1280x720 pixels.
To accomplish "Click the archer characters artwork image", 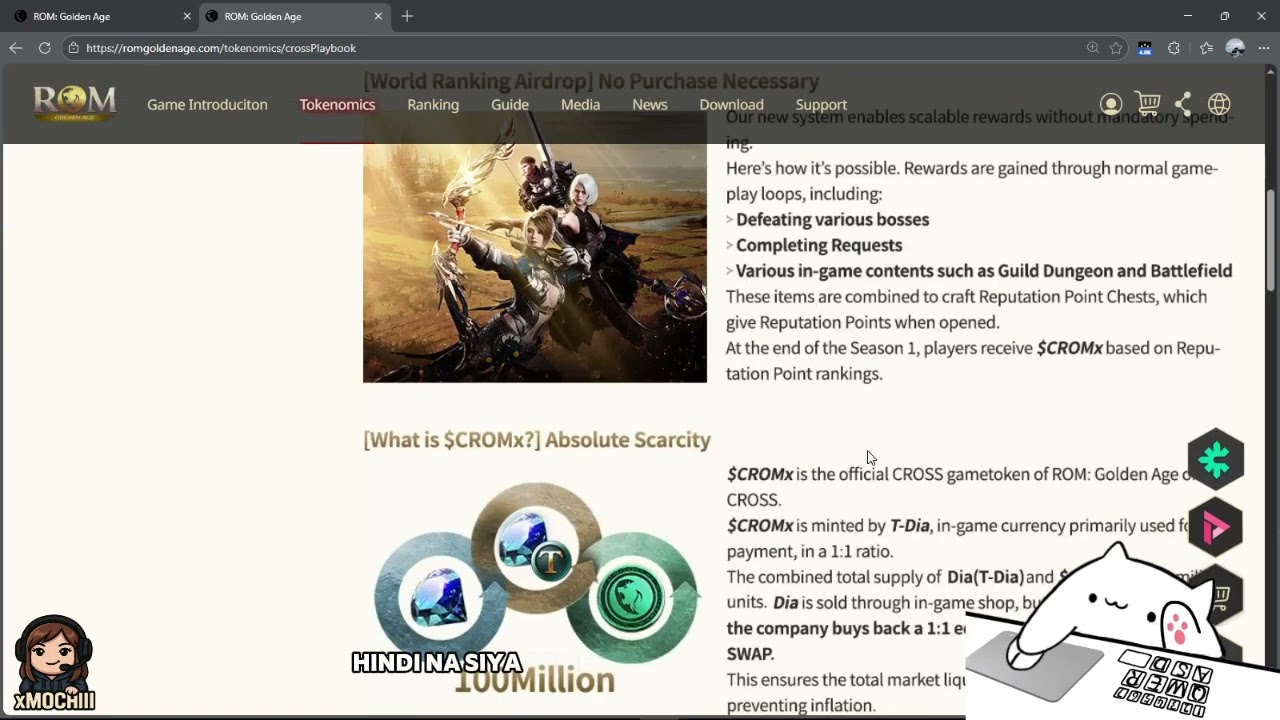I will point(535,247).
